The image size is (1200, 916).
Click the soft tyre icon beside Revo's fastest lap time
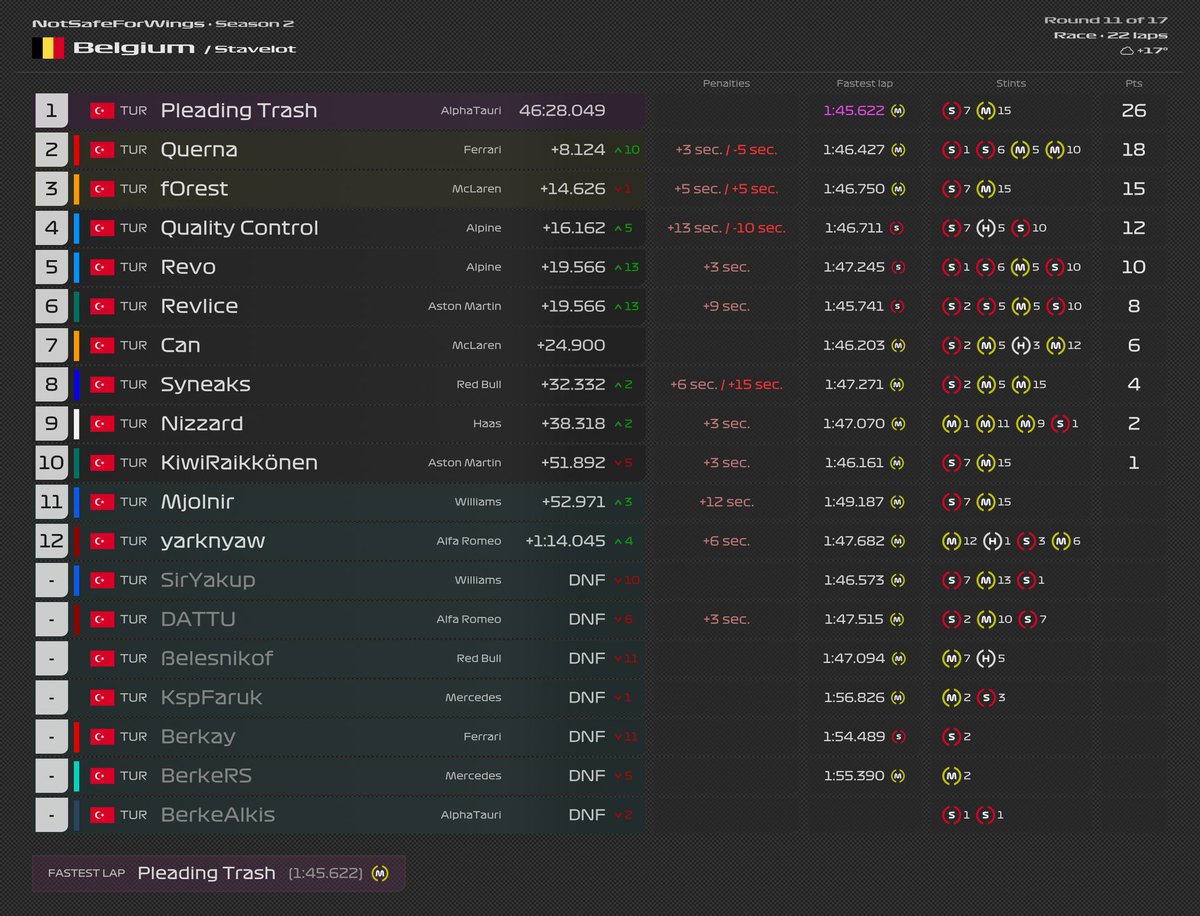tap(898, 267)
